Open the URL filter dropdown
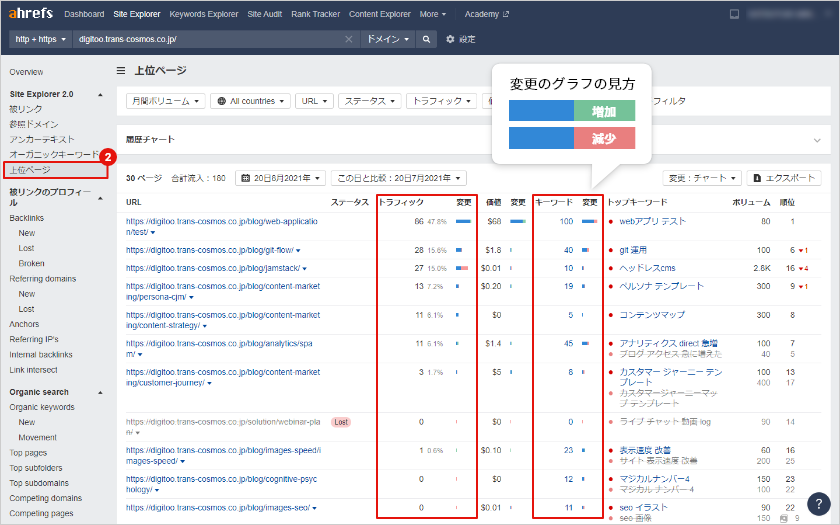840x525 pixels. point(314,101)
